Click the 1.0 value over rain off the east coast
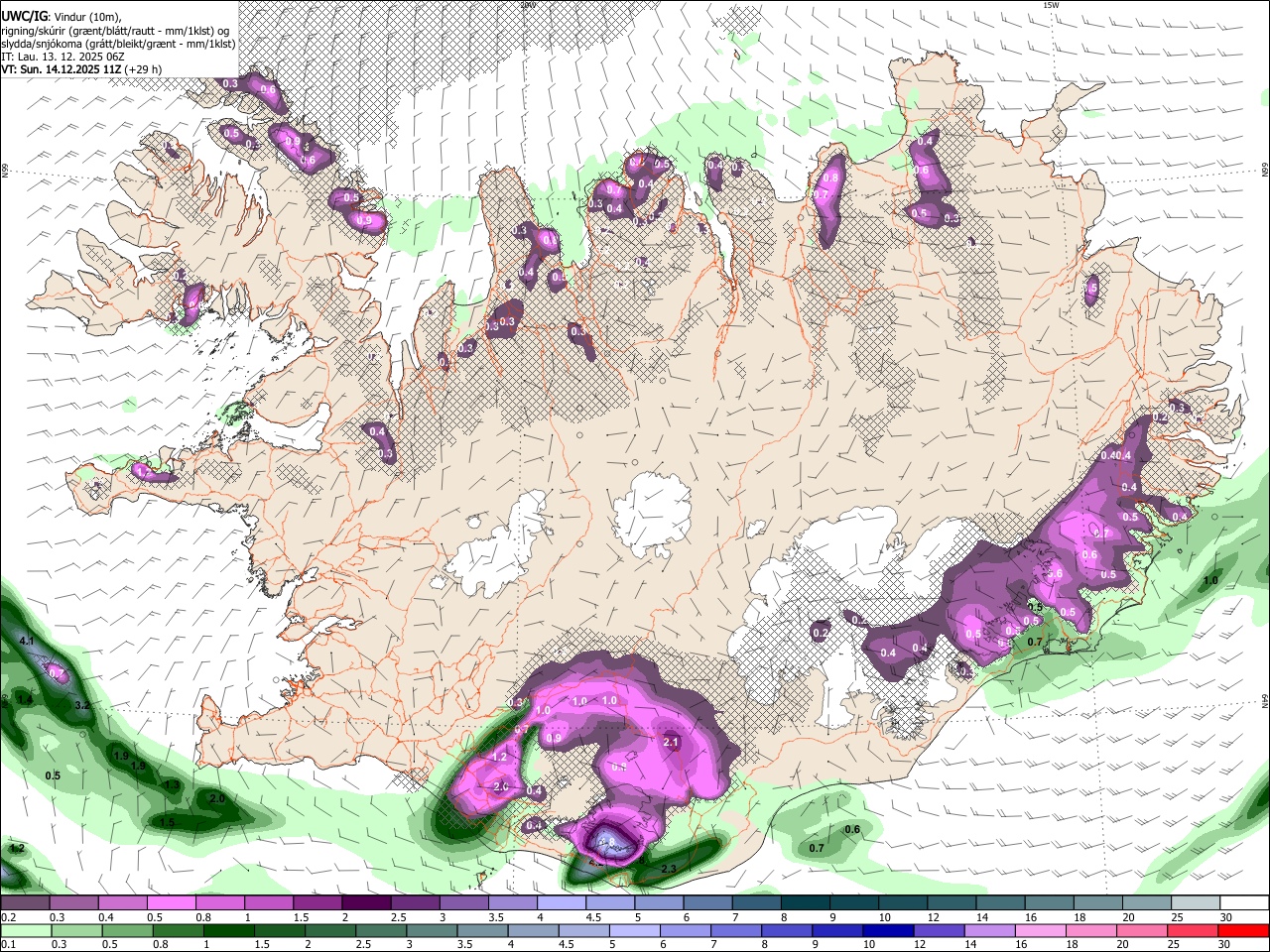This screenshot has height=952, width=1270. (x=1210, y=581)
